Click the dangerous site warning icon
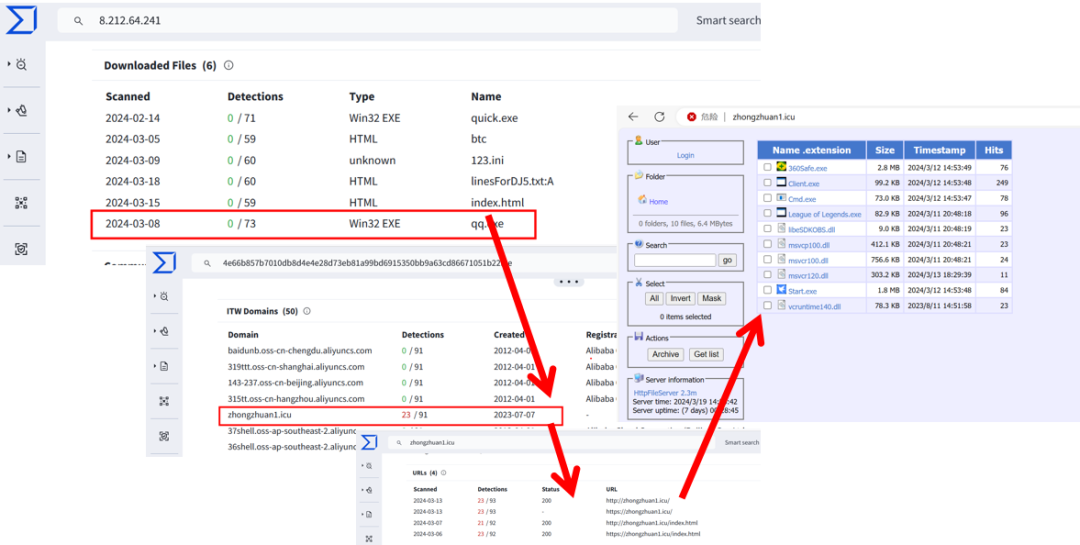The image size is (1080, 545). [692, 117]
